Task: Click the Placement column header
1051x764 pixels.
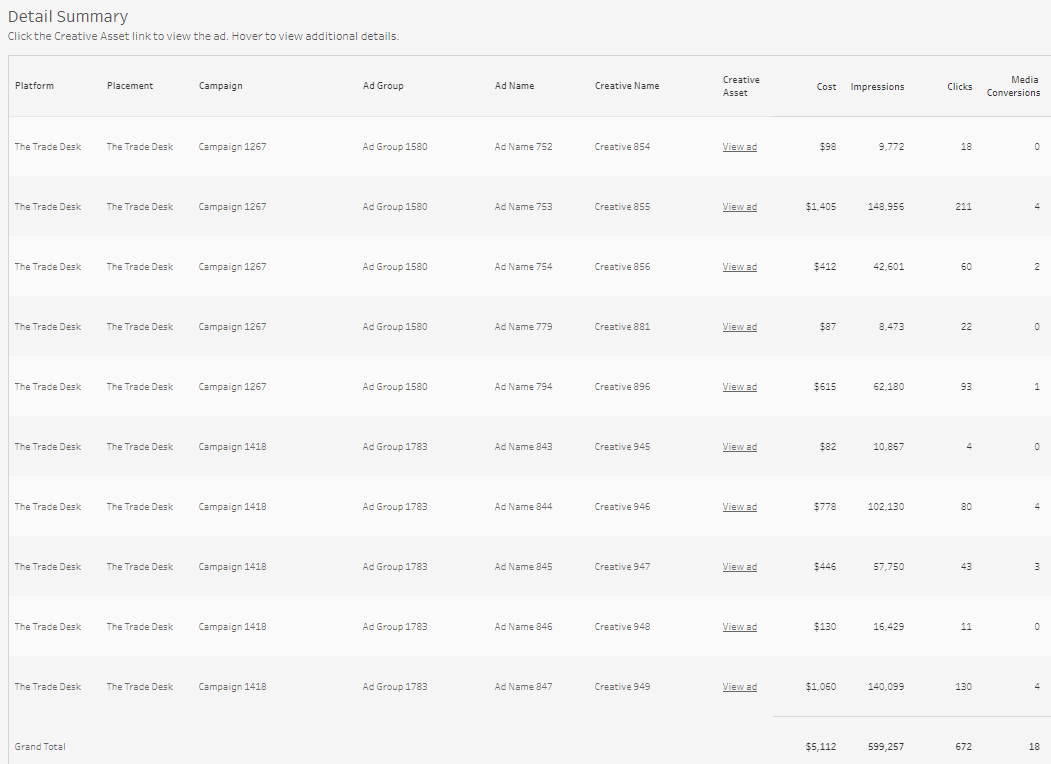Action: 130,86
